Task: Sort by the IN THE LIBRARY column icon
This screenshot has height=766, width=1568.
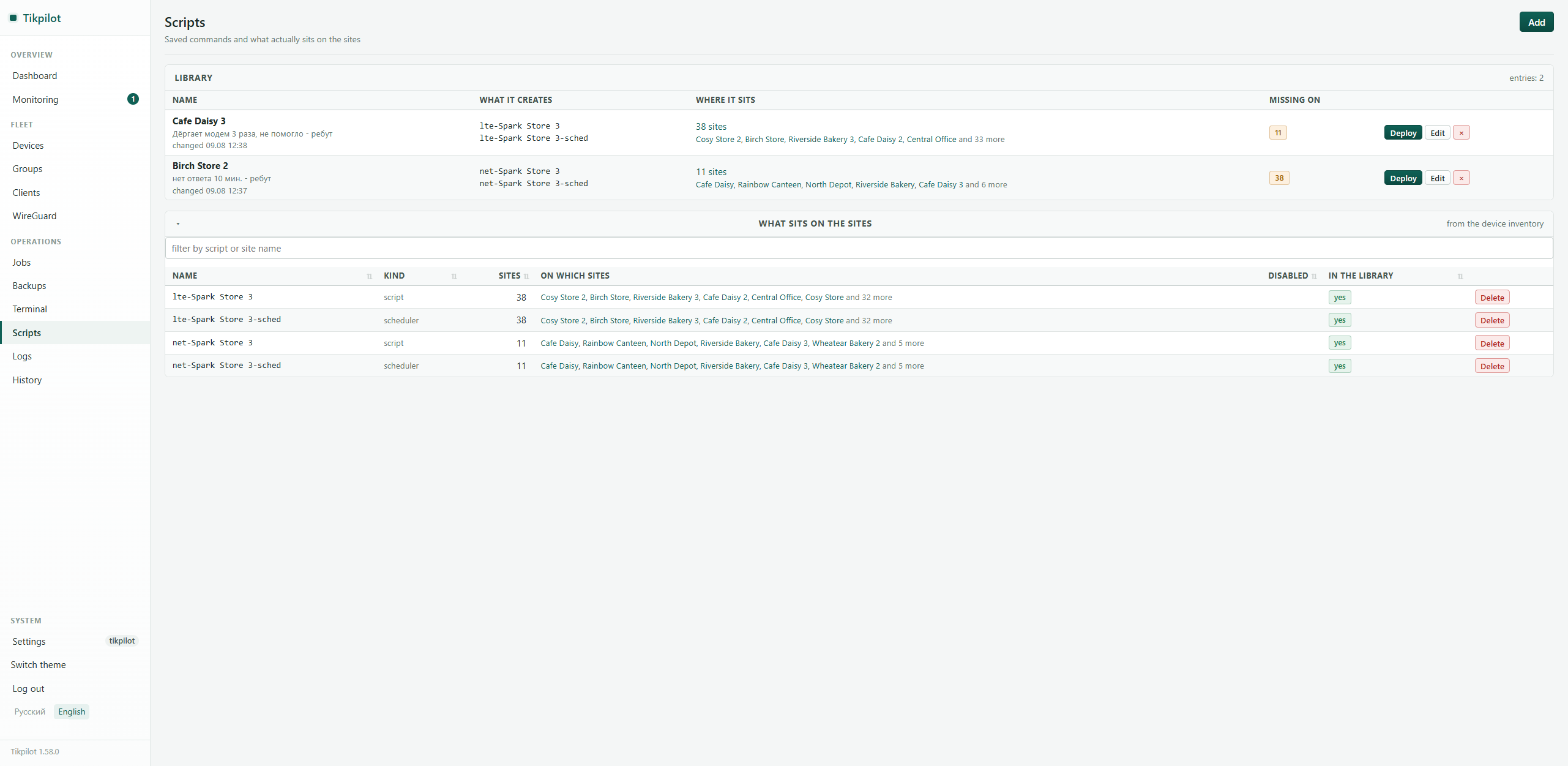Action: click(x=1460, y=276)
